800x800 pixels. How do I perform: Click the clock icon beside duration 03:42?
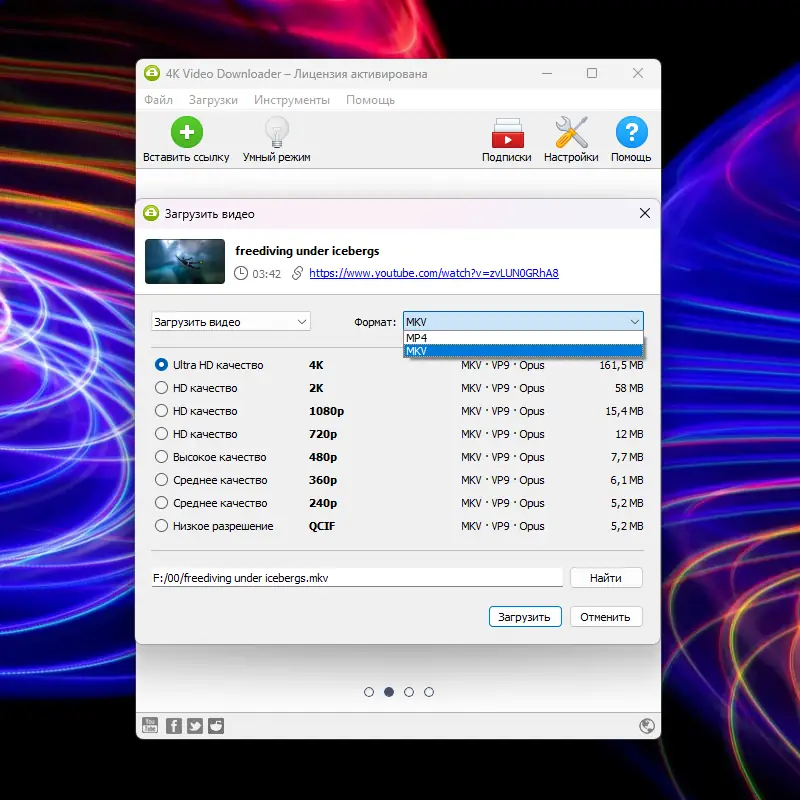click(241, 273)
